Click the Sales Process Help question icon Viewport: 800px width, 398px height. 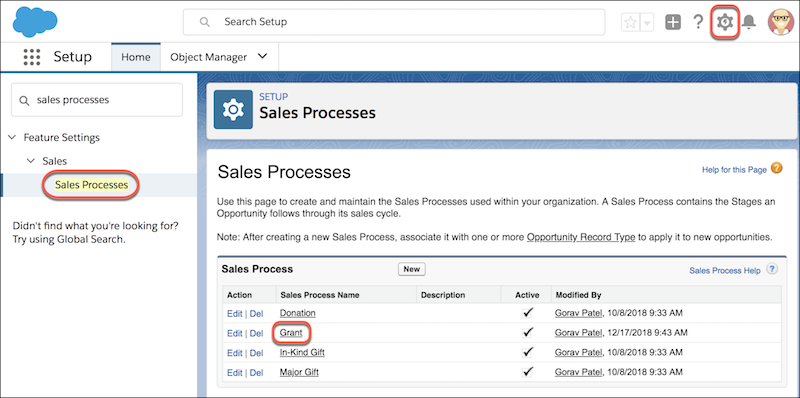pyautogui.click(x=772, y=269)
